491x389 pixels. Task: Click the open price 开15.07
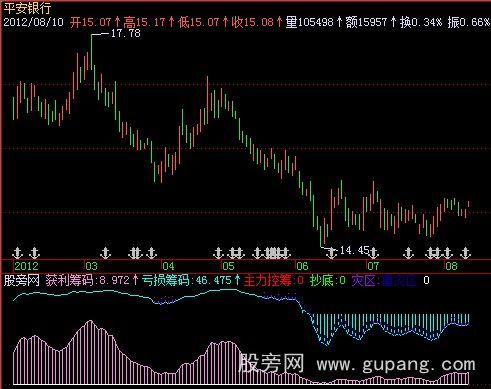pyautogui.click(x=91, y=22)
